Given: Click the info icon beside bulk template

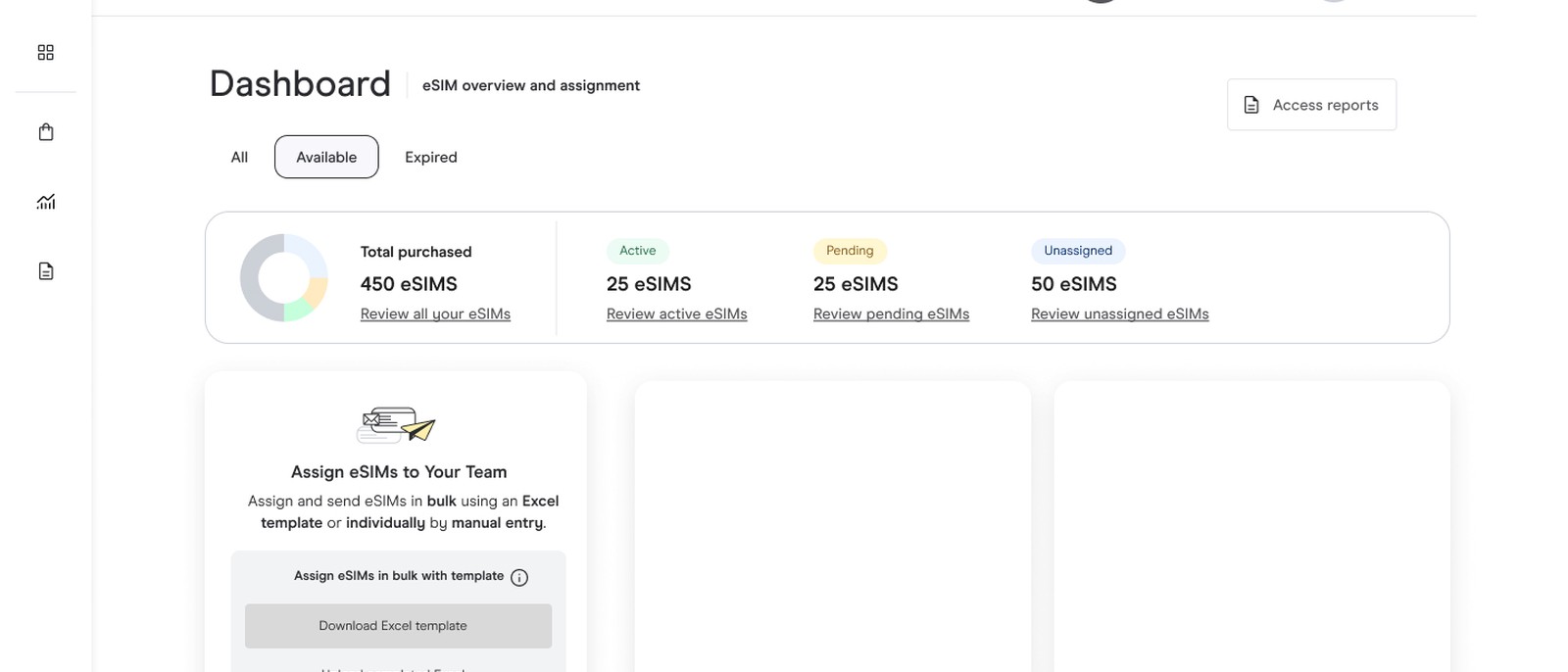Looking at the screenshot, I should pyautogui.click(x=519, y=577).
